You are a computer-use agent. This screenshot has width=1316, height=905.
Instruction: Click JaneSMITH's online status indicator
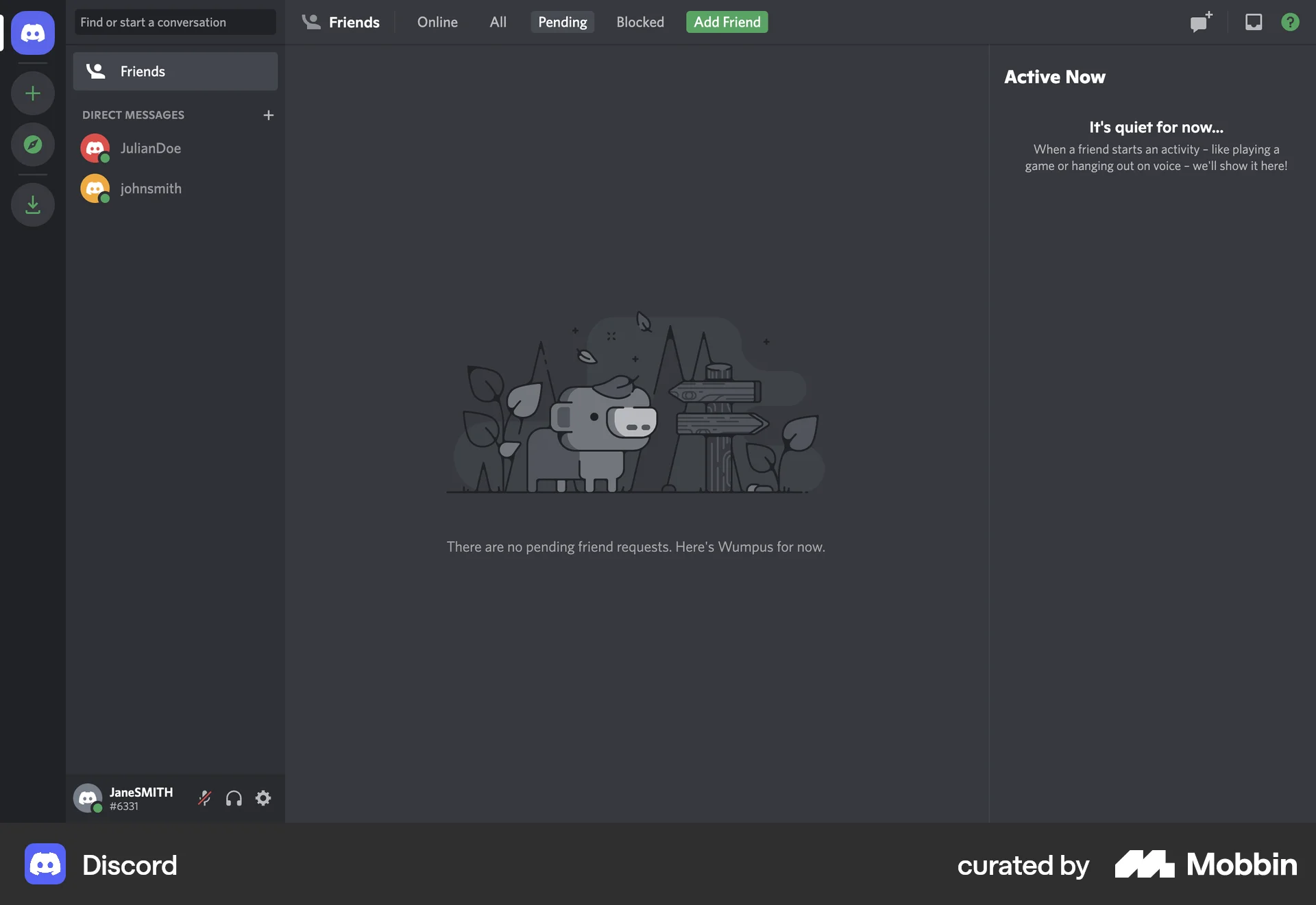pos(98,809)
